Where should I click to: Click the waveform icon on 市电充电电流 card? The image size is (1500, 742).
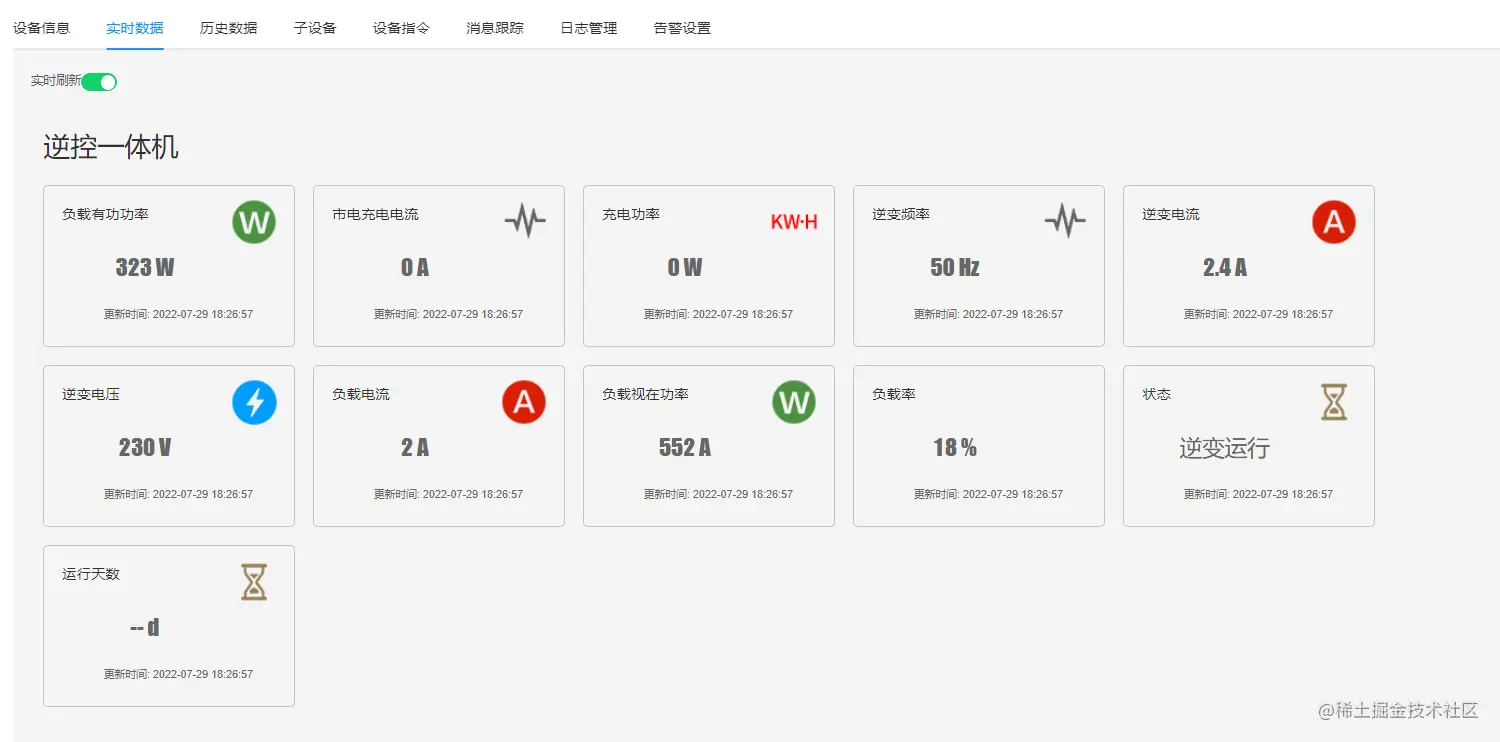pos(525,221)
